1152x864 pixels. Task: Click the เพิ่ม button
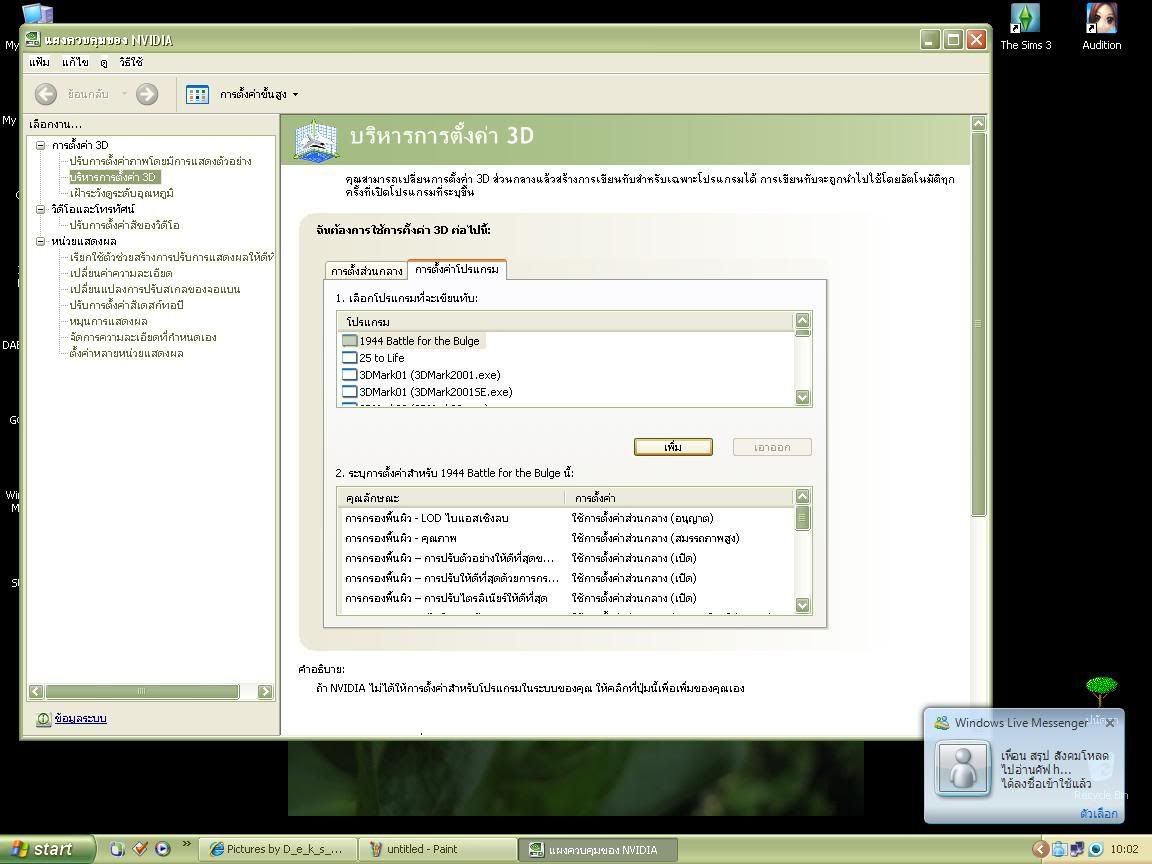tap(673, 447)
